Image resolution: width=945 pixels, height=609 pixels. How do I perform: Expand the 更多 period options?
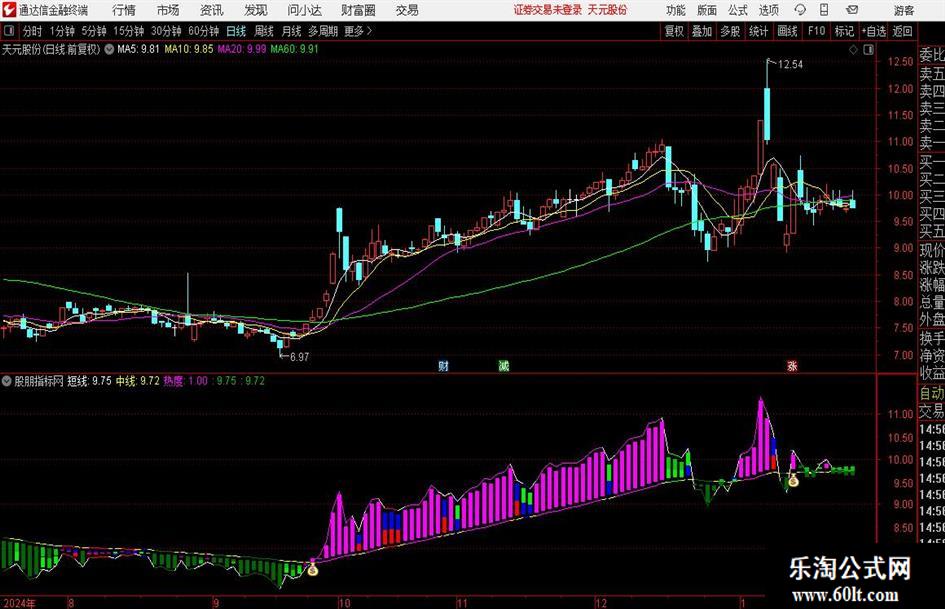[x=358, y=31]
